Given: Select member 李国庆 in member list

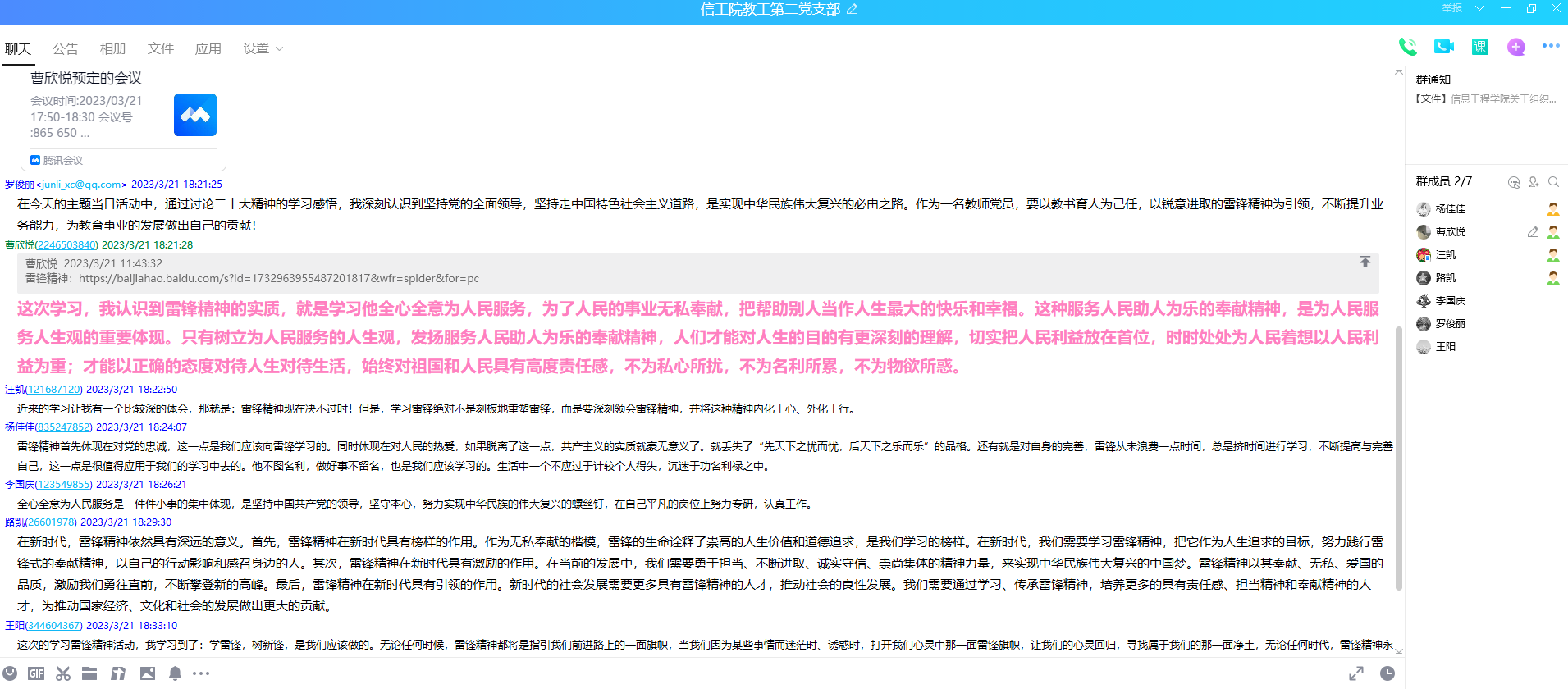Looking at the screenshot, I should point(1450,301).
